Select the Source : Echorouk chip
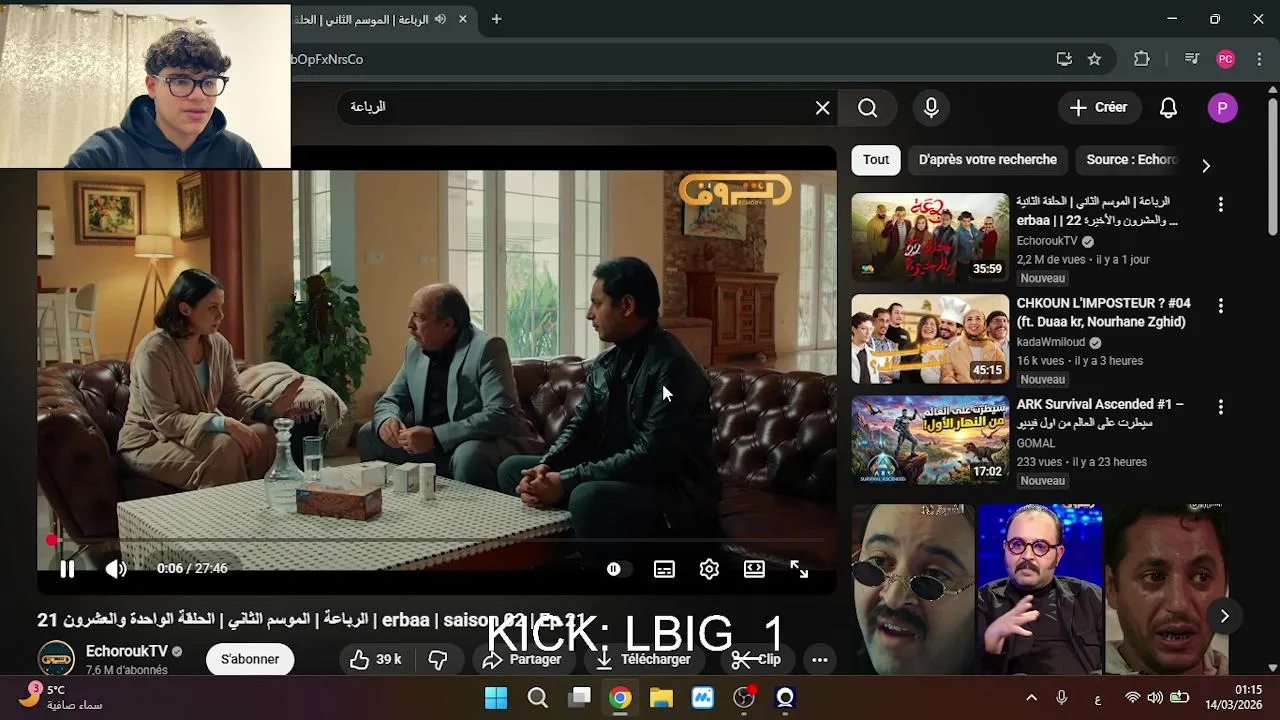 pos(1132,160)
